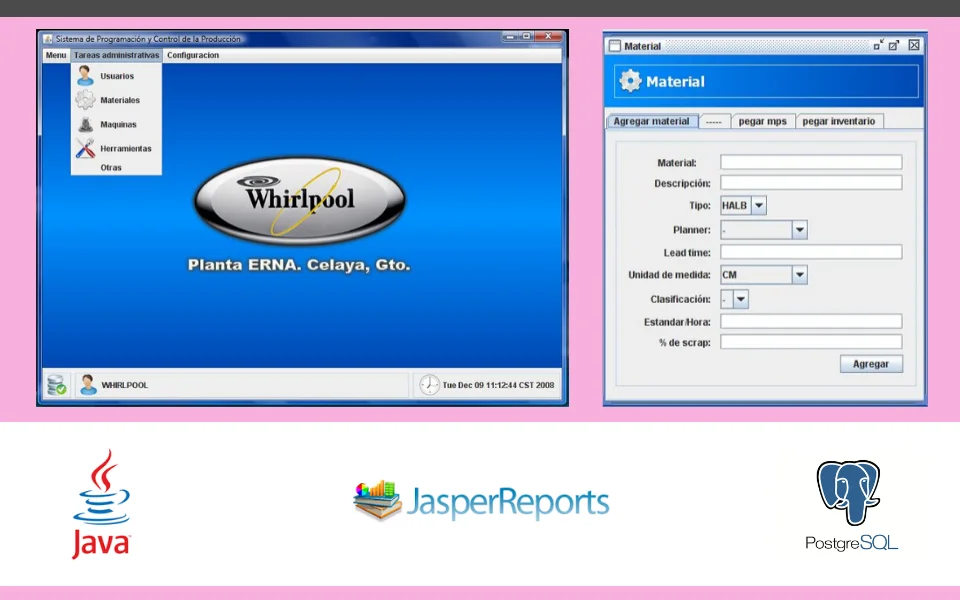The width and height of the screenshot is (960, 600).
Task: Click the Whirlpool logo in main window
Action: 299,200
